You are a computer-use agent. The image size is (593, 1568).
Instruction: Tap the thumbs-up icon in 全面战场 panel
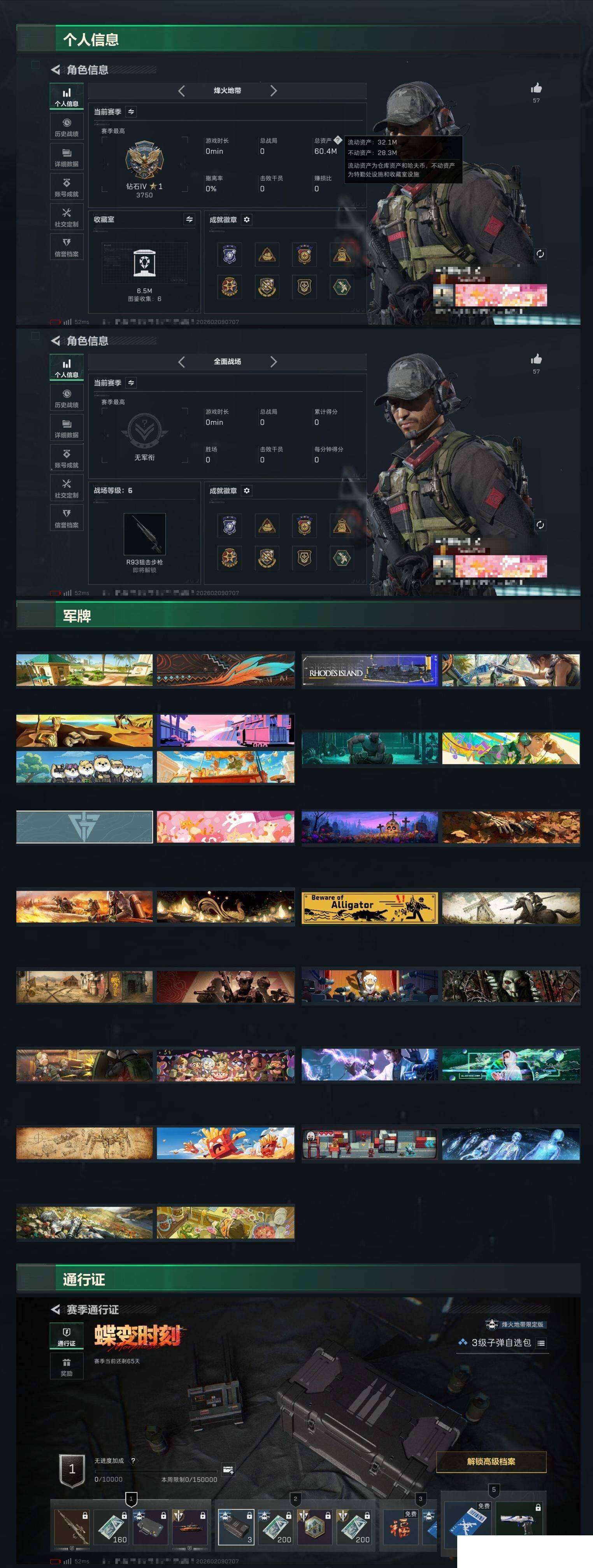[536, 359]
